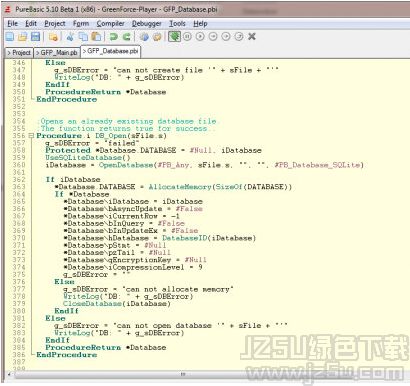
Task: Click the New file icon
Action: click(10, 37)
